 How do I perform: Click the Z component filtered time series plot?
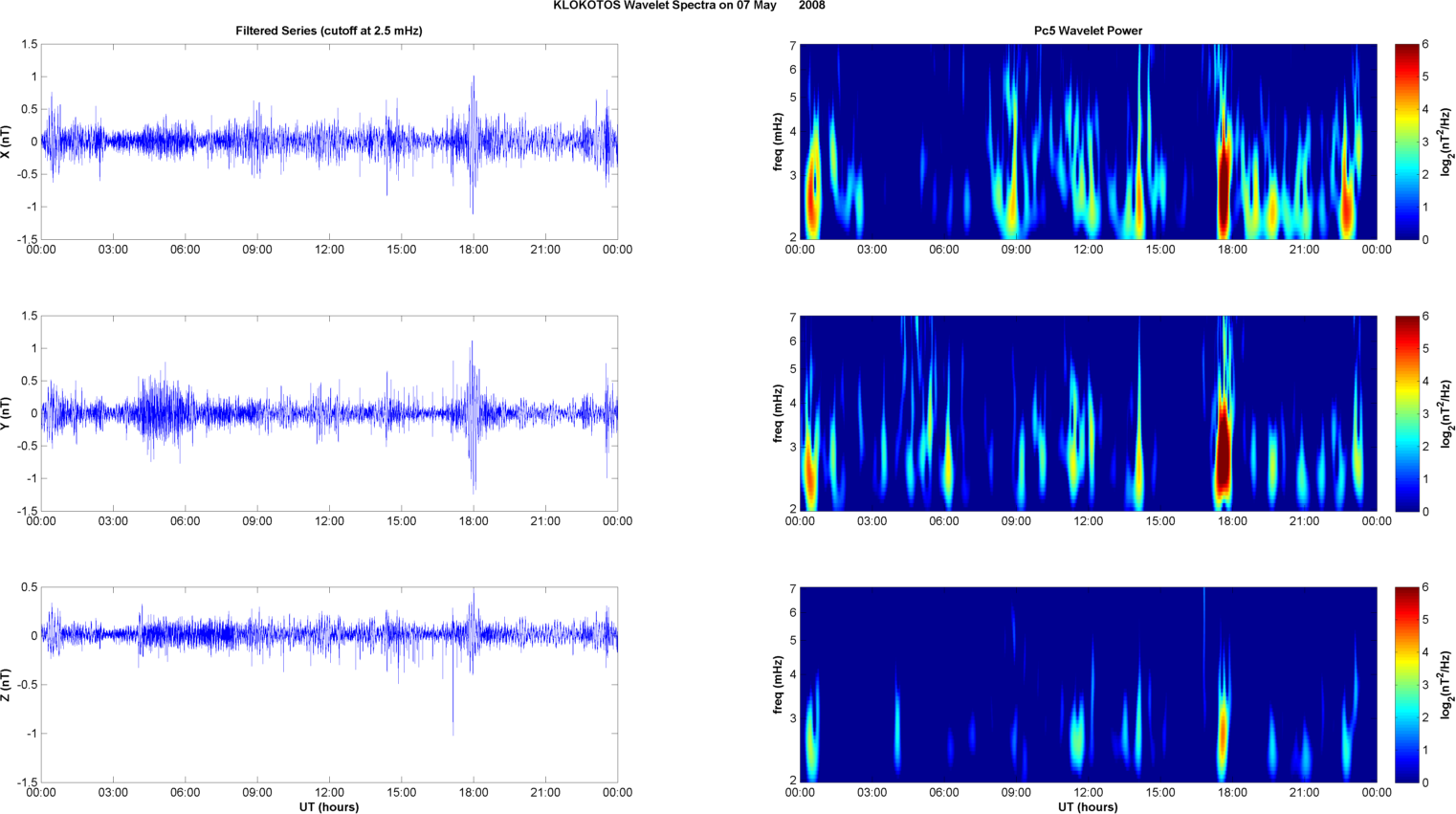click(x=329, y=685)
